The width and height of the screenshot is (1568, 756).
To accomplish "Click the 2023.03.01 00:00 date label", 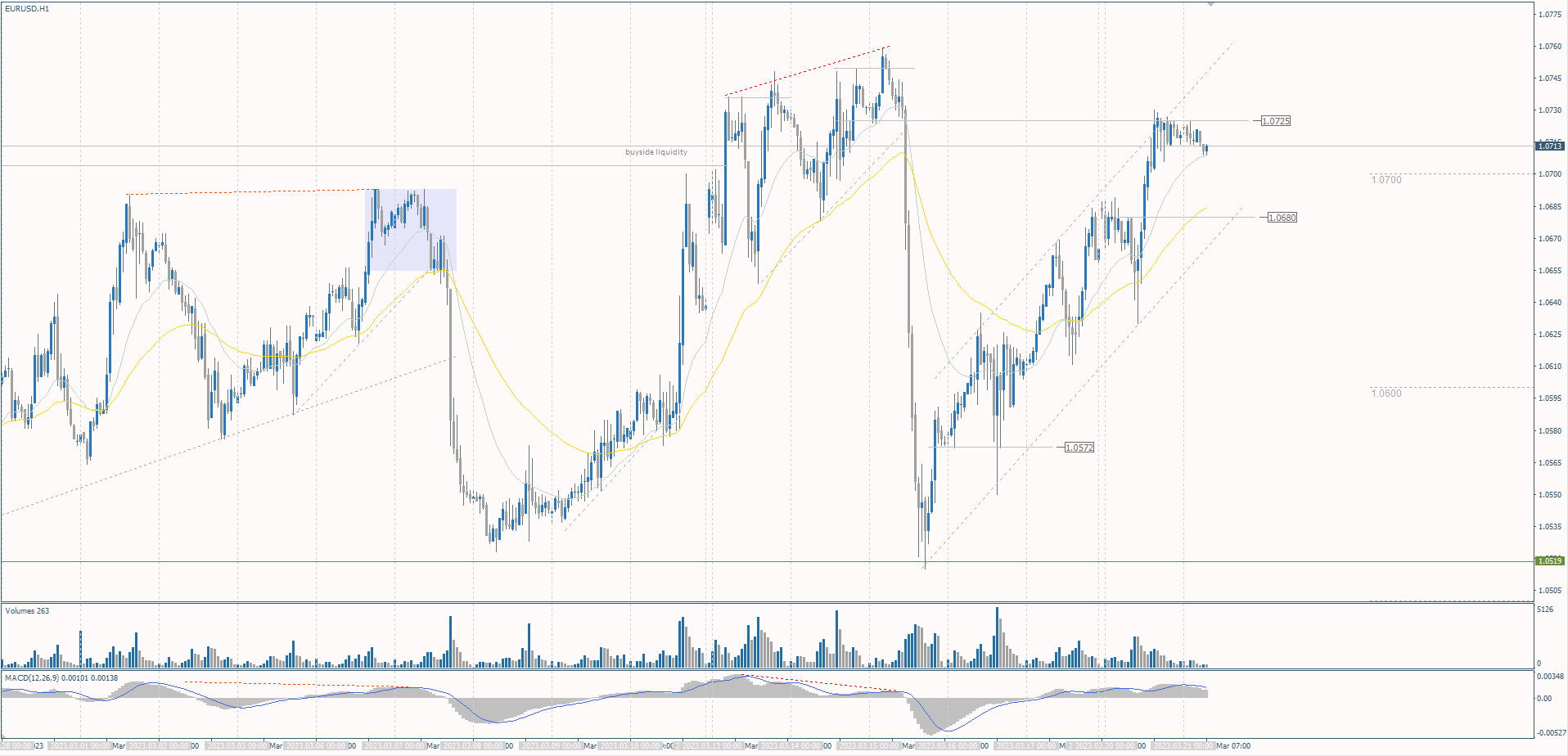I will 80,746.
